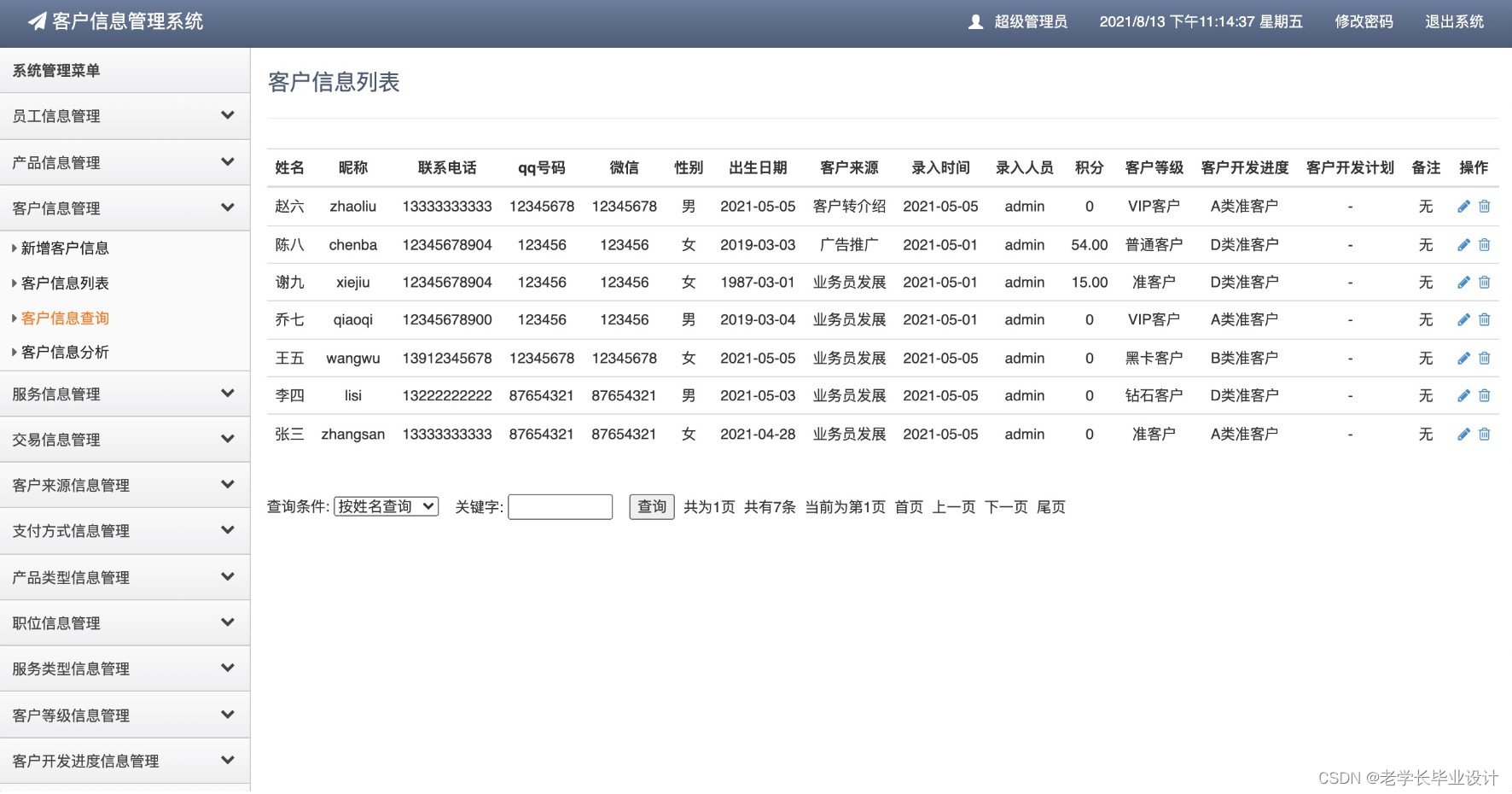Edit customer 张三 with pencil icon
This screenshot has height=794, width=1512.
(x=1463, y=434)
